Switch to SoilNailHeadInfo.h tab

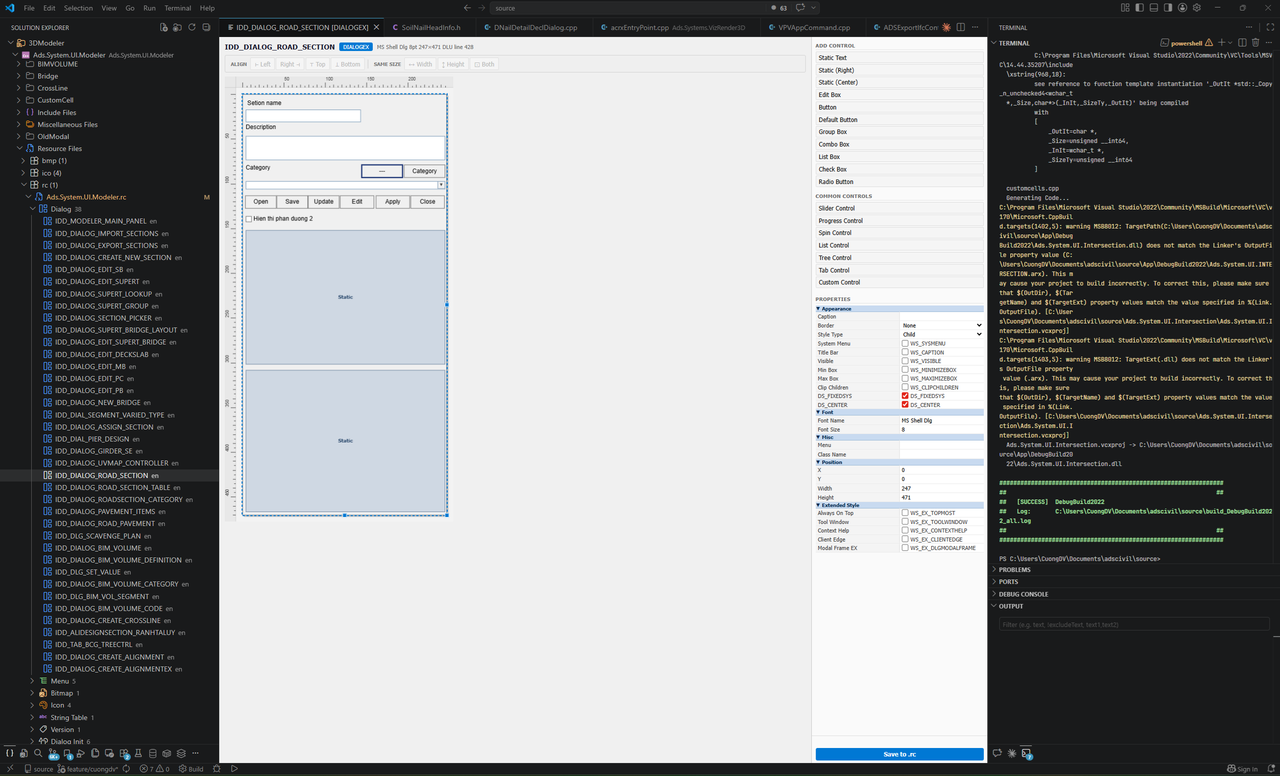(x=430, y=27)
